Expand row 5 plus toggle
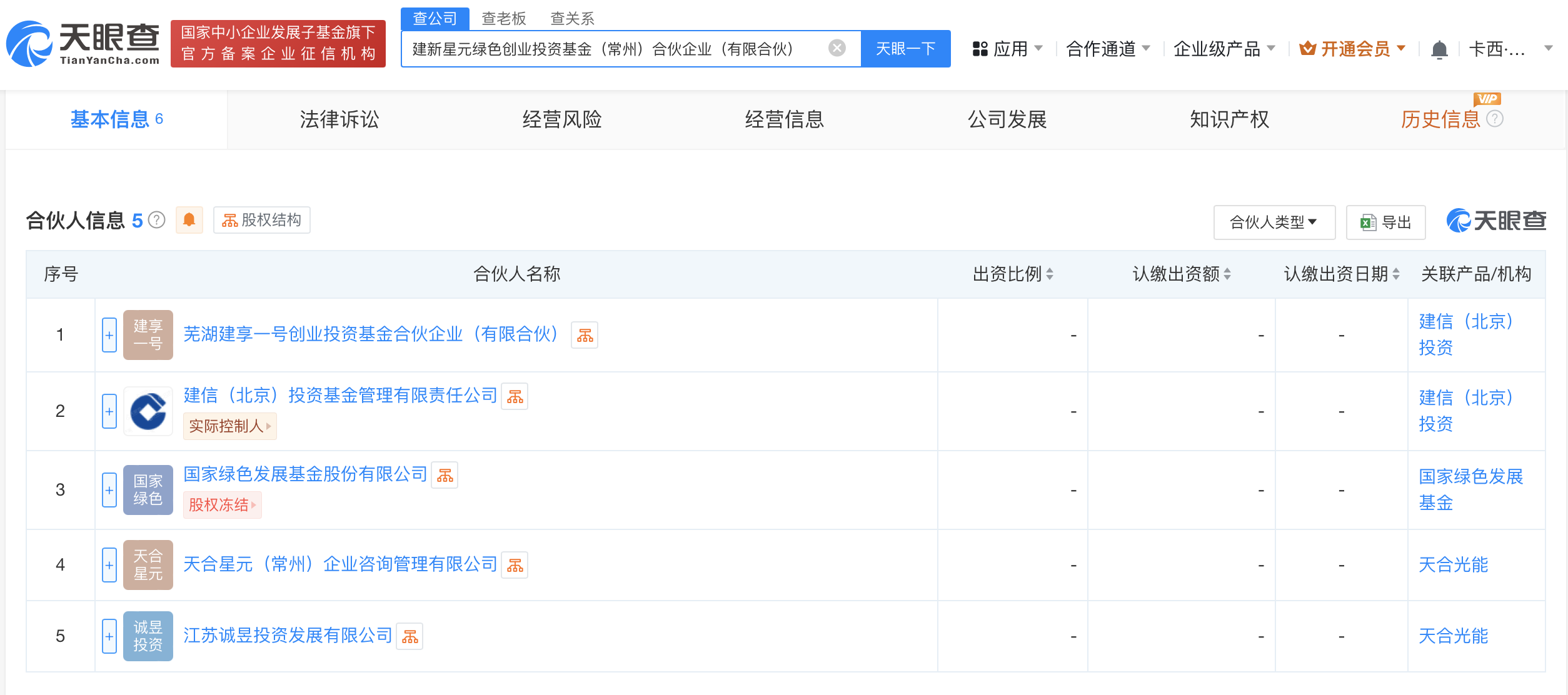Screen dimensions: 1568x695 click(109, 637)
